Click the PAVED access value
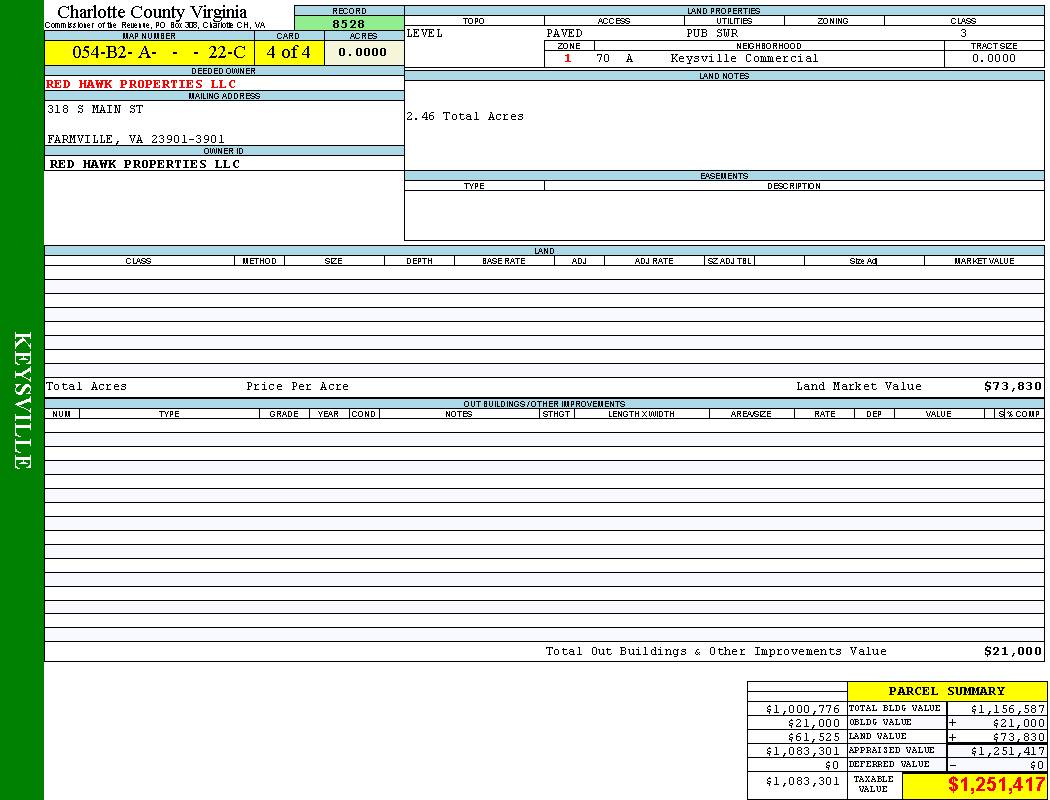Screen dimensions: 1050x800 [x=564, y=33]
